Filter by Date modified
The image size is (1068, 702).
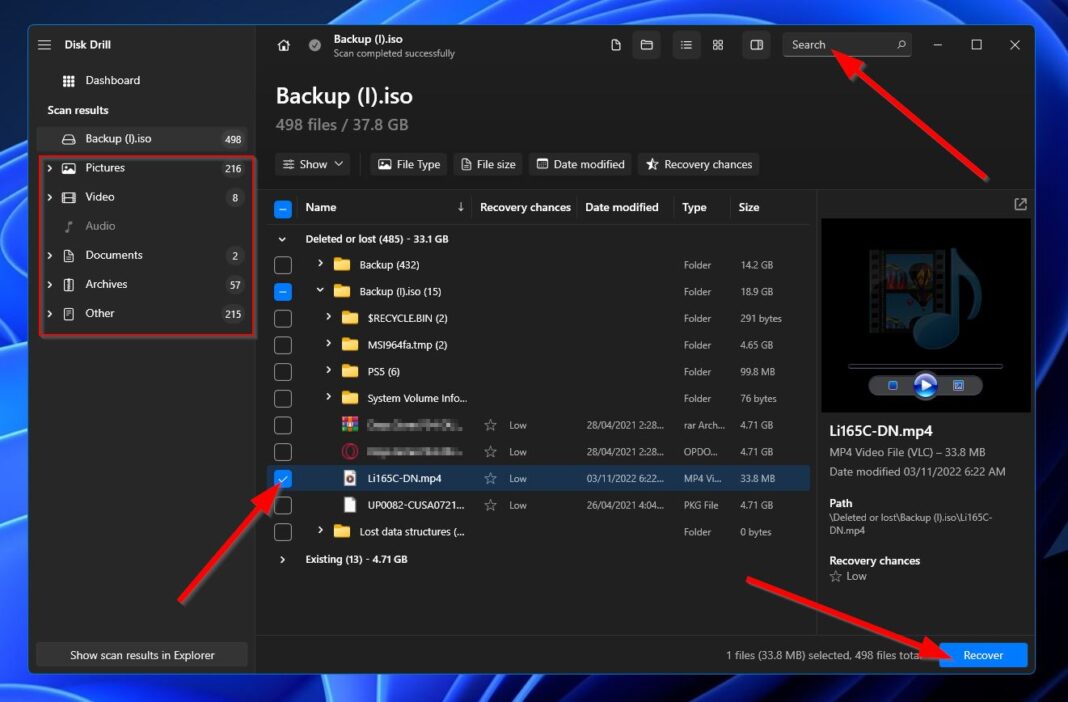(x=580, y=164)
